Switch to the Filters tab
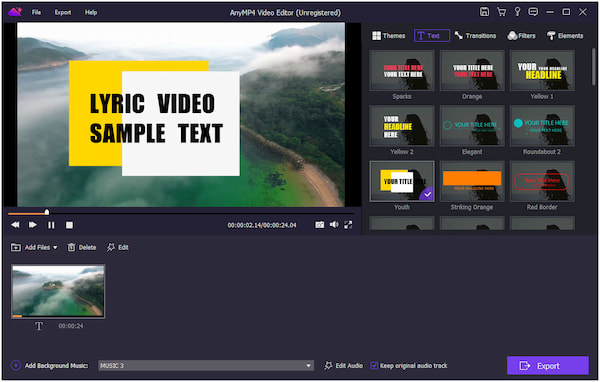This screenshot has height=382, width=600. pos(521,36)
